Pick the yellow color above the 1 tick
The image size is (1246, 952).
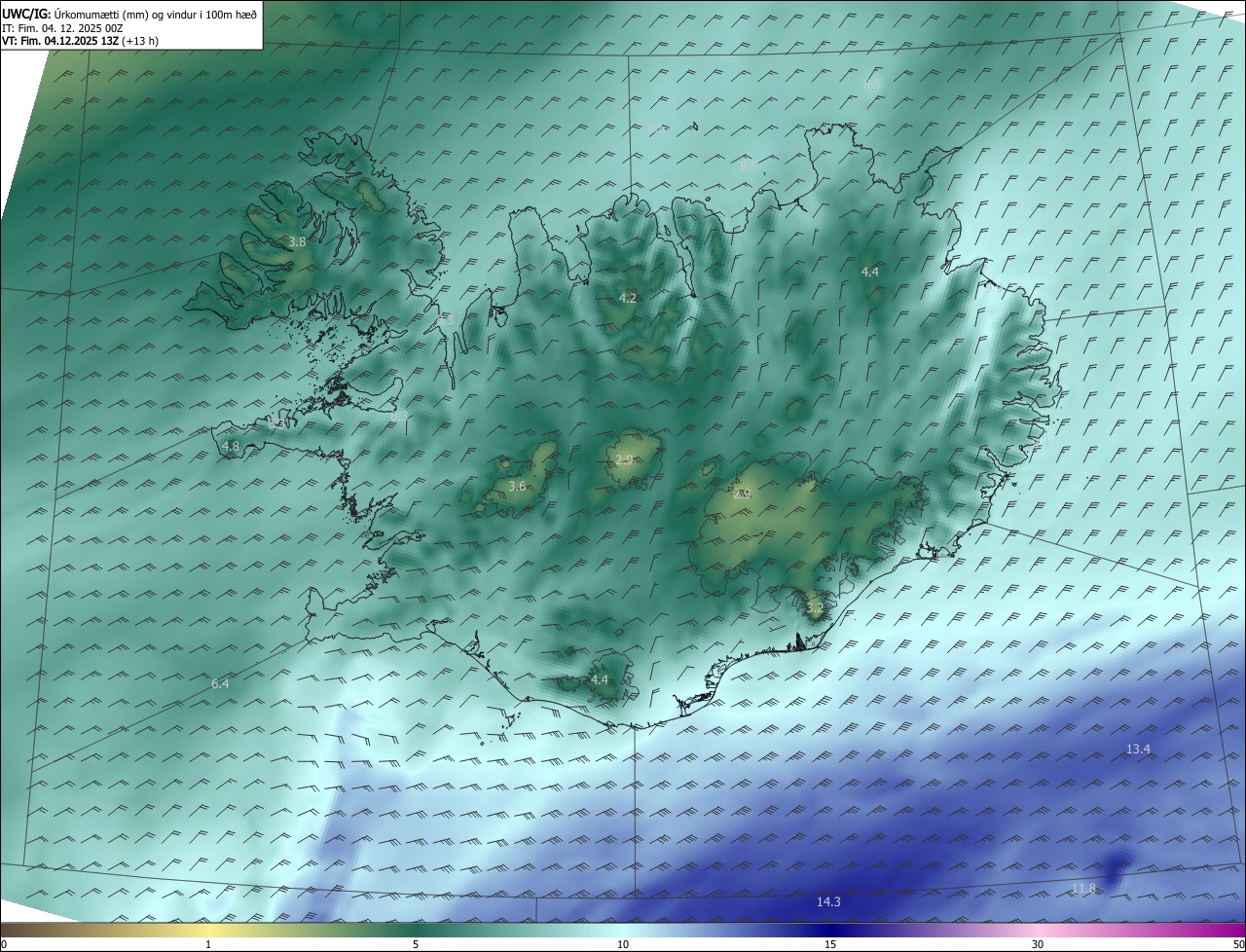(208, 930)
